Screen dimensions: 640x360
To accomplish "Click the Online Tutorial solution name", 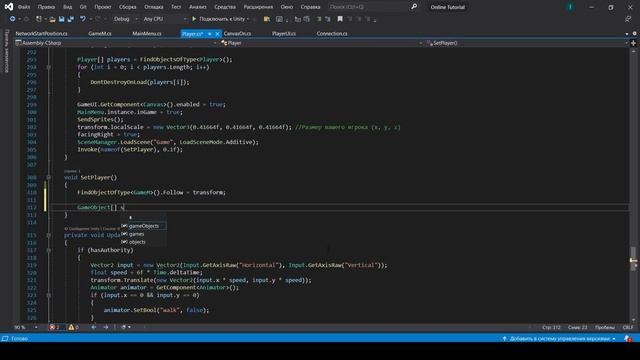I will [448, 7].
